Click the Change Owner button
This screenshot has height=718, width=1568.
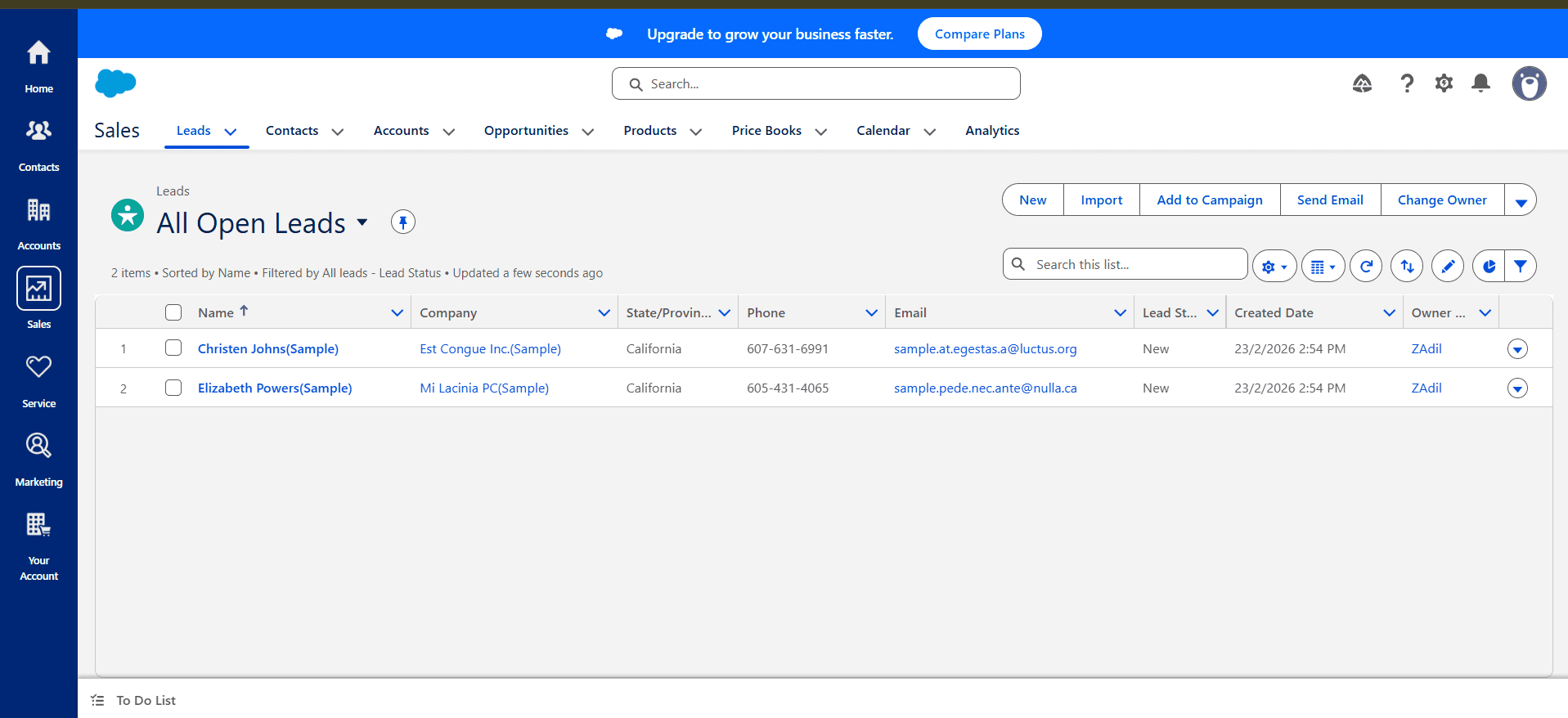(x=1442, y=200)
